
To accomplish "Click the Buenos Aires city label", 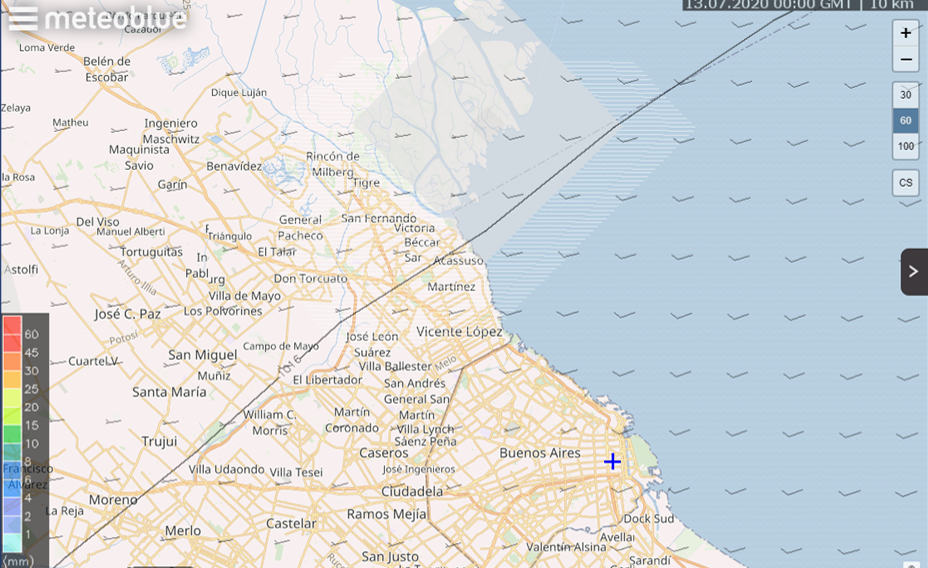I will coord(539,453).
